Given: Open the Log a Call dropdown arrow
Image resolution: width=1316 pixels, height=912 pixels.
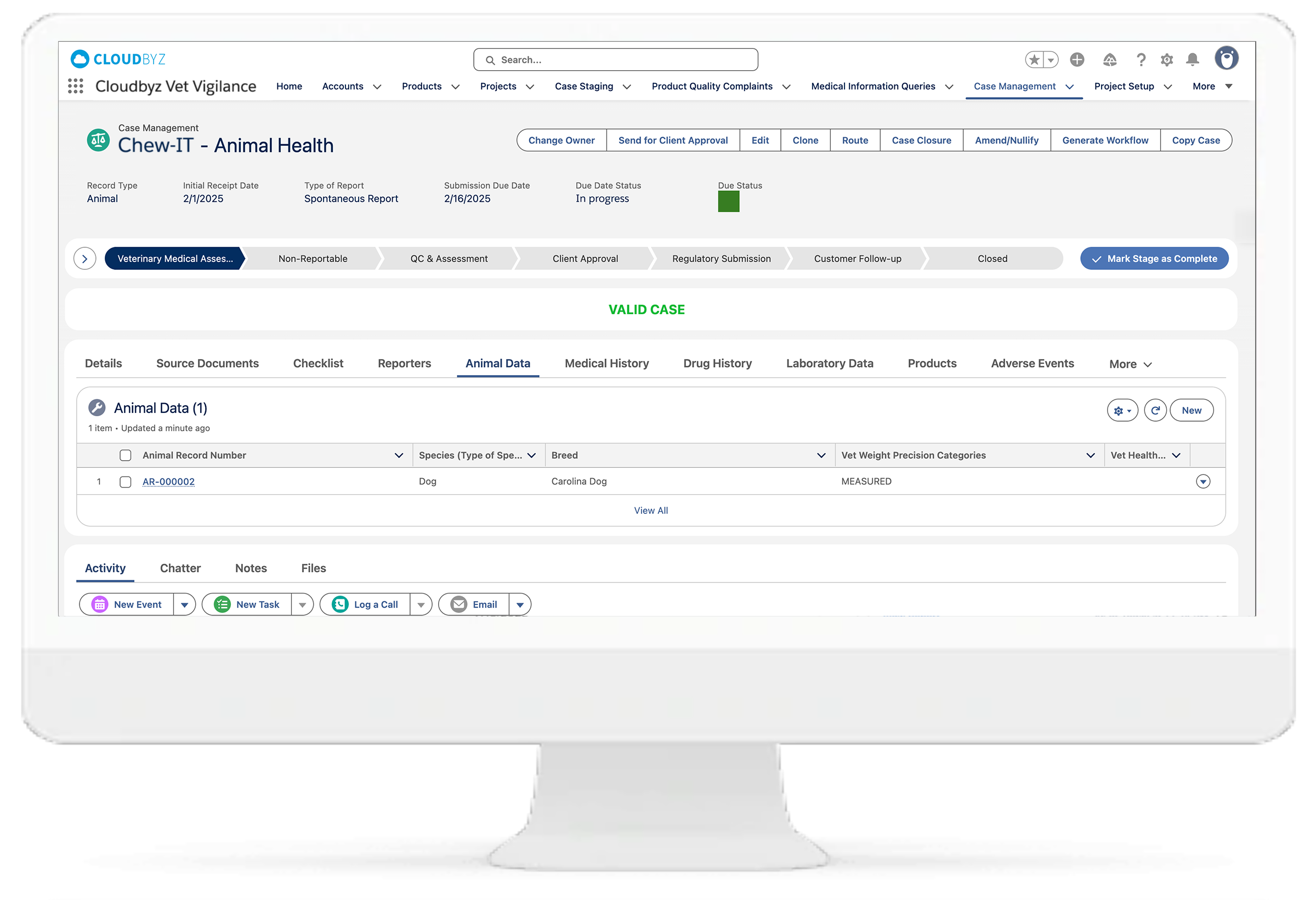Looking at the screenshot, I should [x=421, y=604].
